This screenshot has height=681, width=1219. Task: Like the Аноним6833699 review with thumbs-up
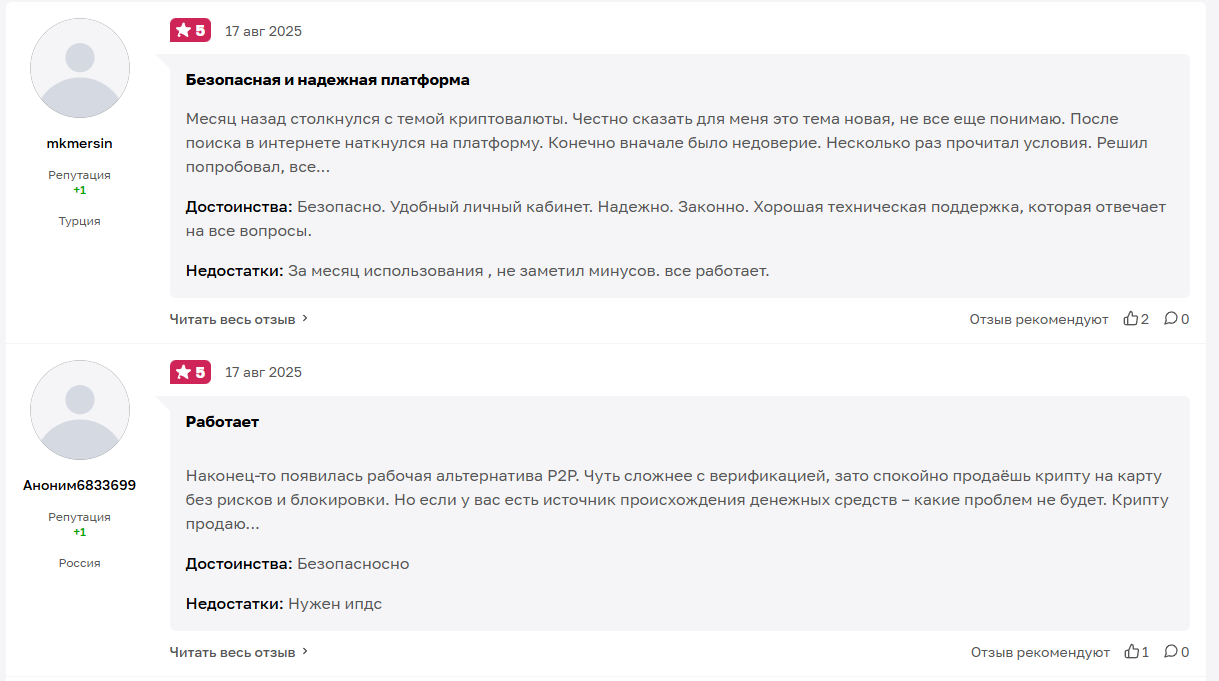click(x=1132, y=652)
